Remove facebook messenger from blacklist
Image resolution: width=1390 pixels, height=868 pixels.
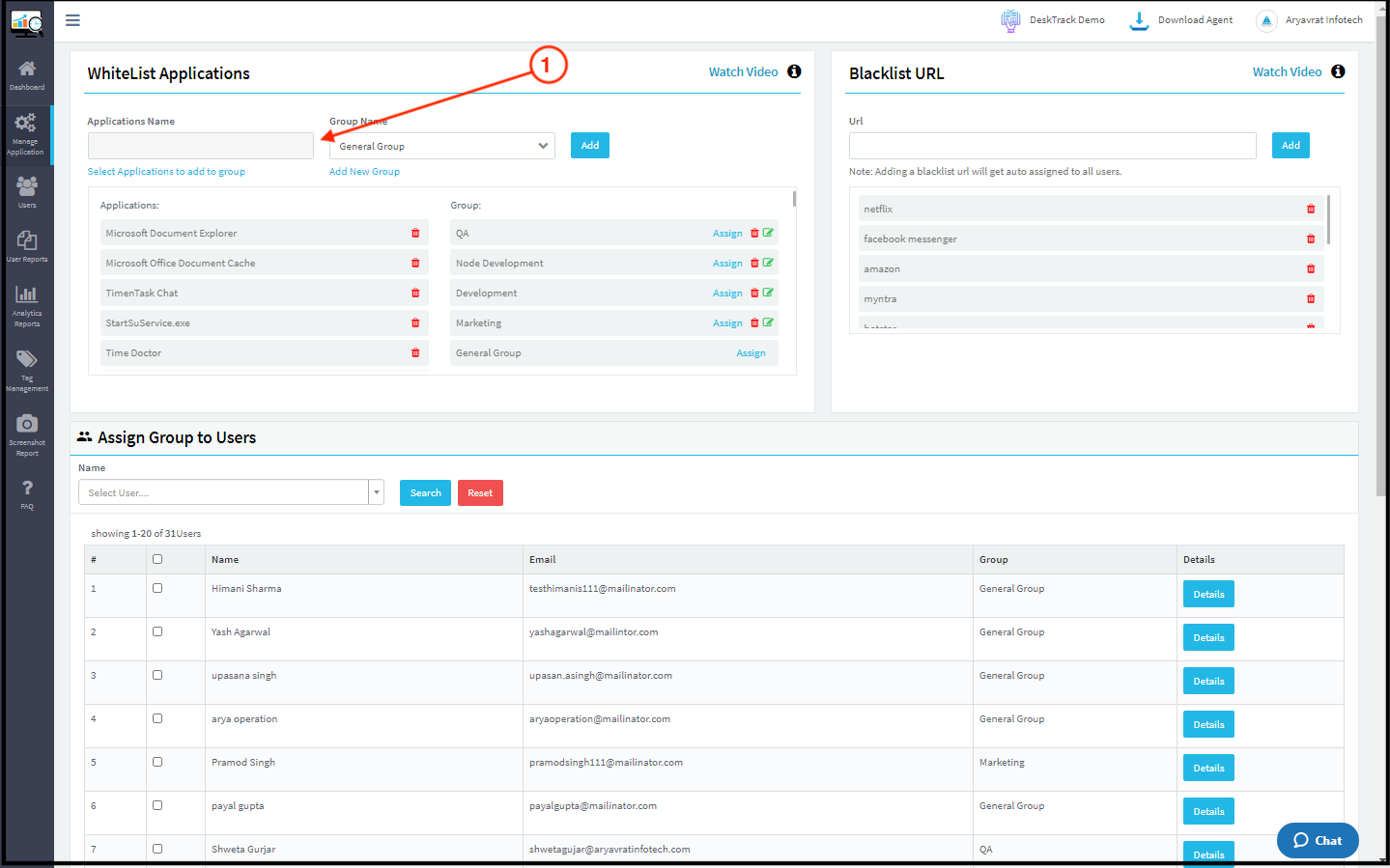pyautogui.click(x=1311, y=238)
